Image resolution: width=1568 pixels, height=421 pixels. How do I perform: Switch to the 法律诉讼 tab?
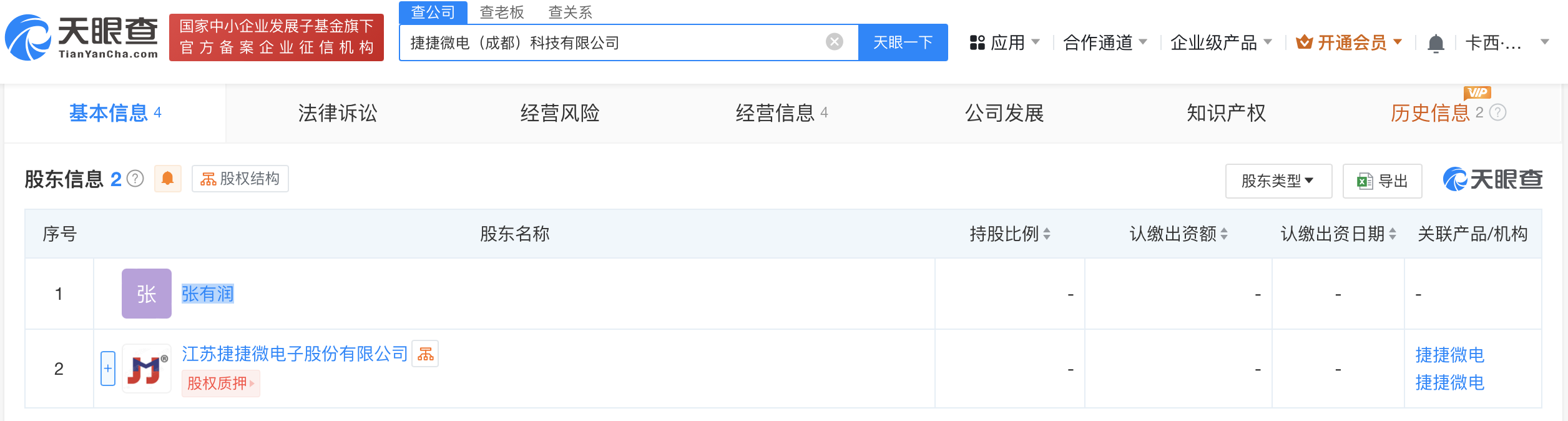click(x=338, y=113)
